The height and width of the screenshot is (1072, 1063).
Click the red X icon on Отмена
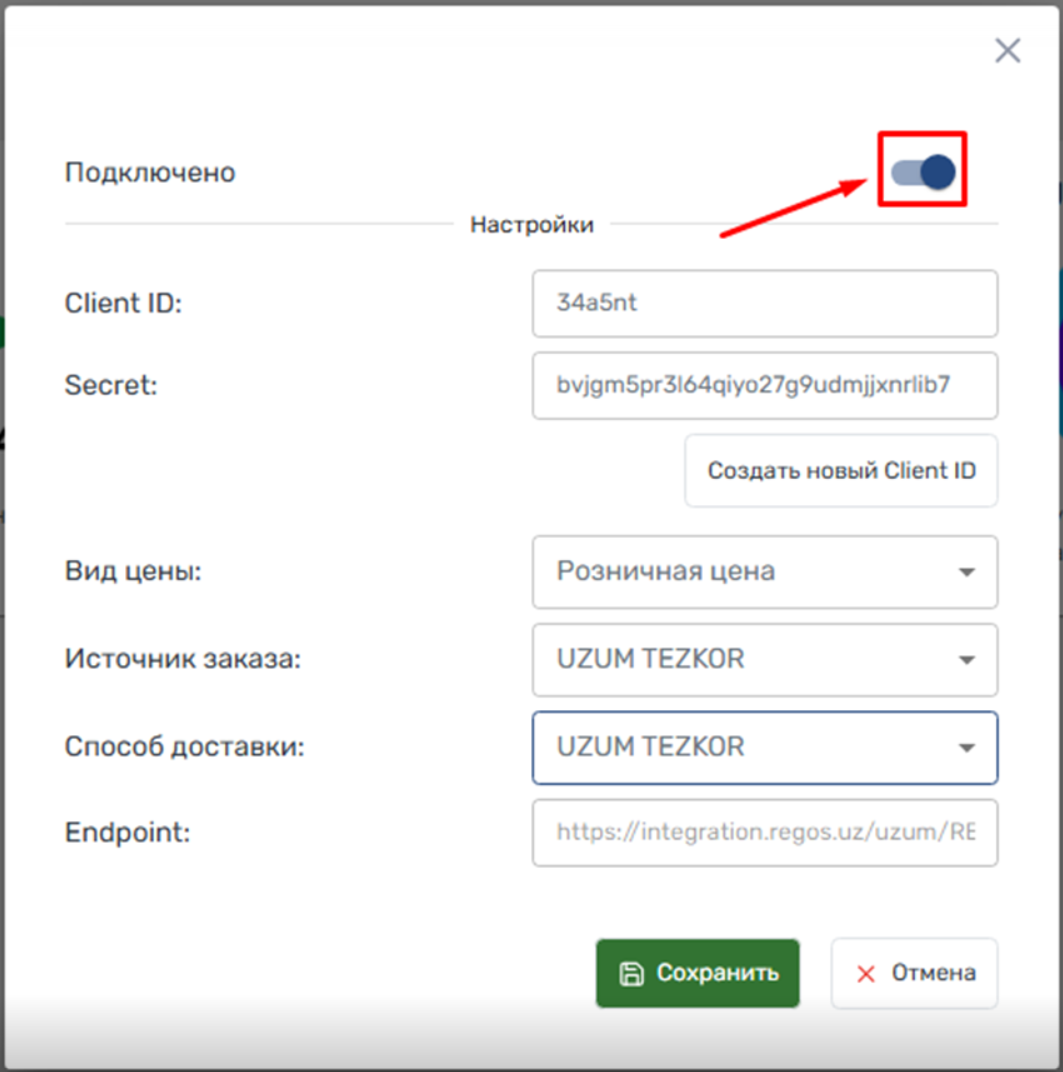tap(865, 974)
